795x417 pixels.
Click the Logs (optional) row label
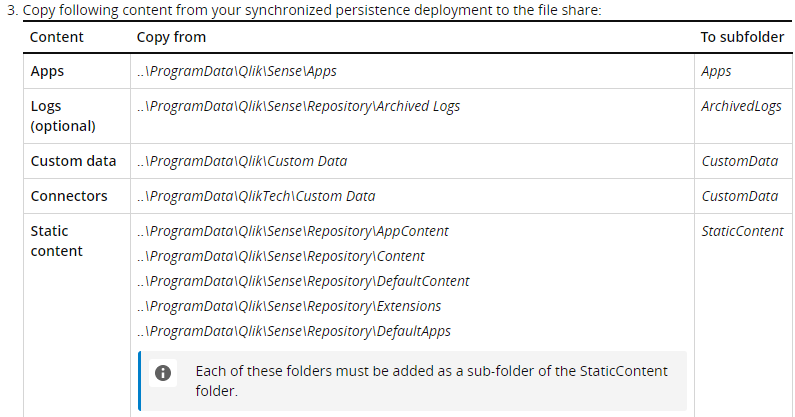tap(63, 116)
